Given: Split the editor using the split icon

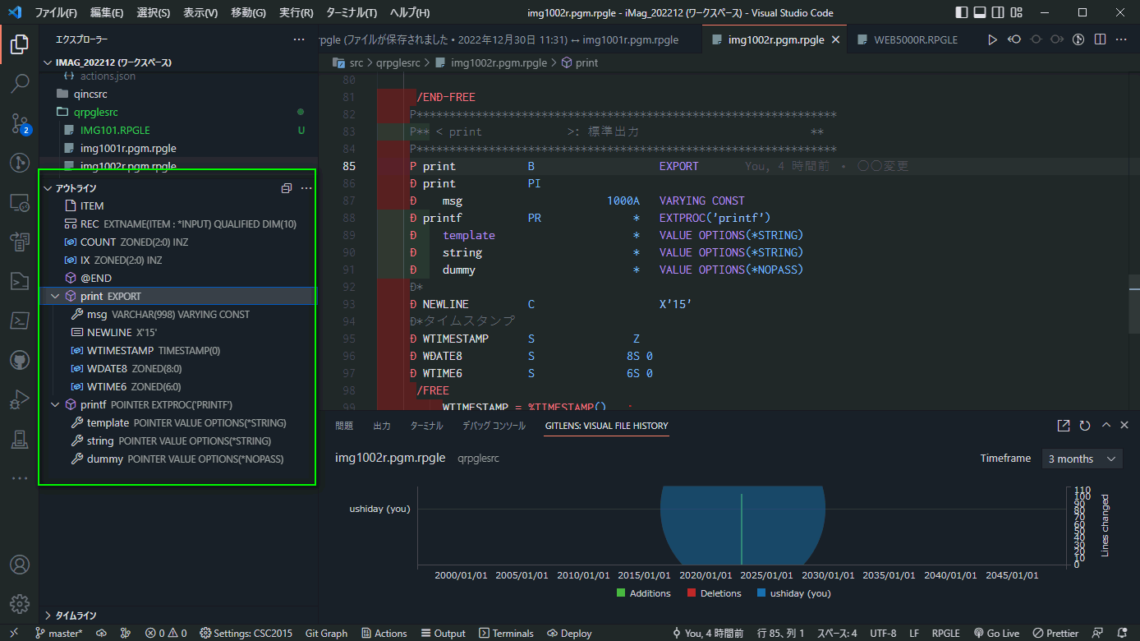Looking at the screenshot, I should (1100, 39).
